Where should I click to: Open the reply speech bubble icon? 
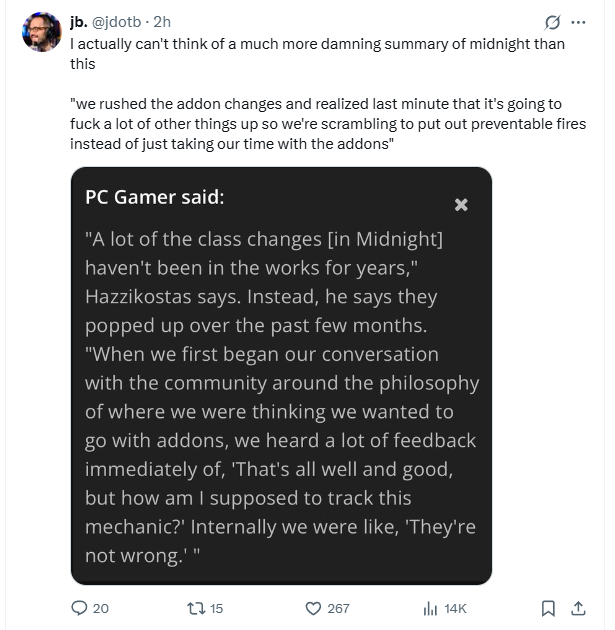(x=79, y=608)
